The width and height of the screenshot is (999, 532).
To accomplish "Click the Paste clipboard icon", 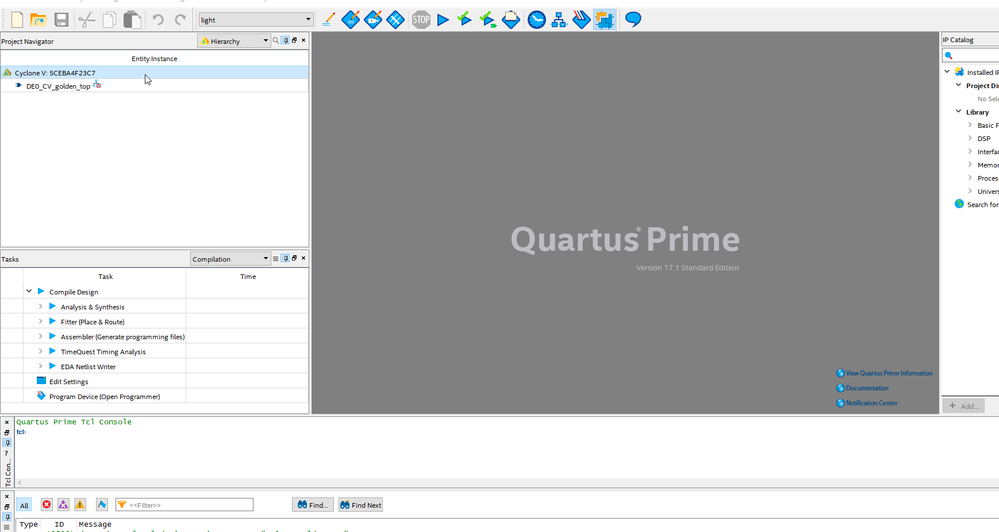I will point(132,20).
